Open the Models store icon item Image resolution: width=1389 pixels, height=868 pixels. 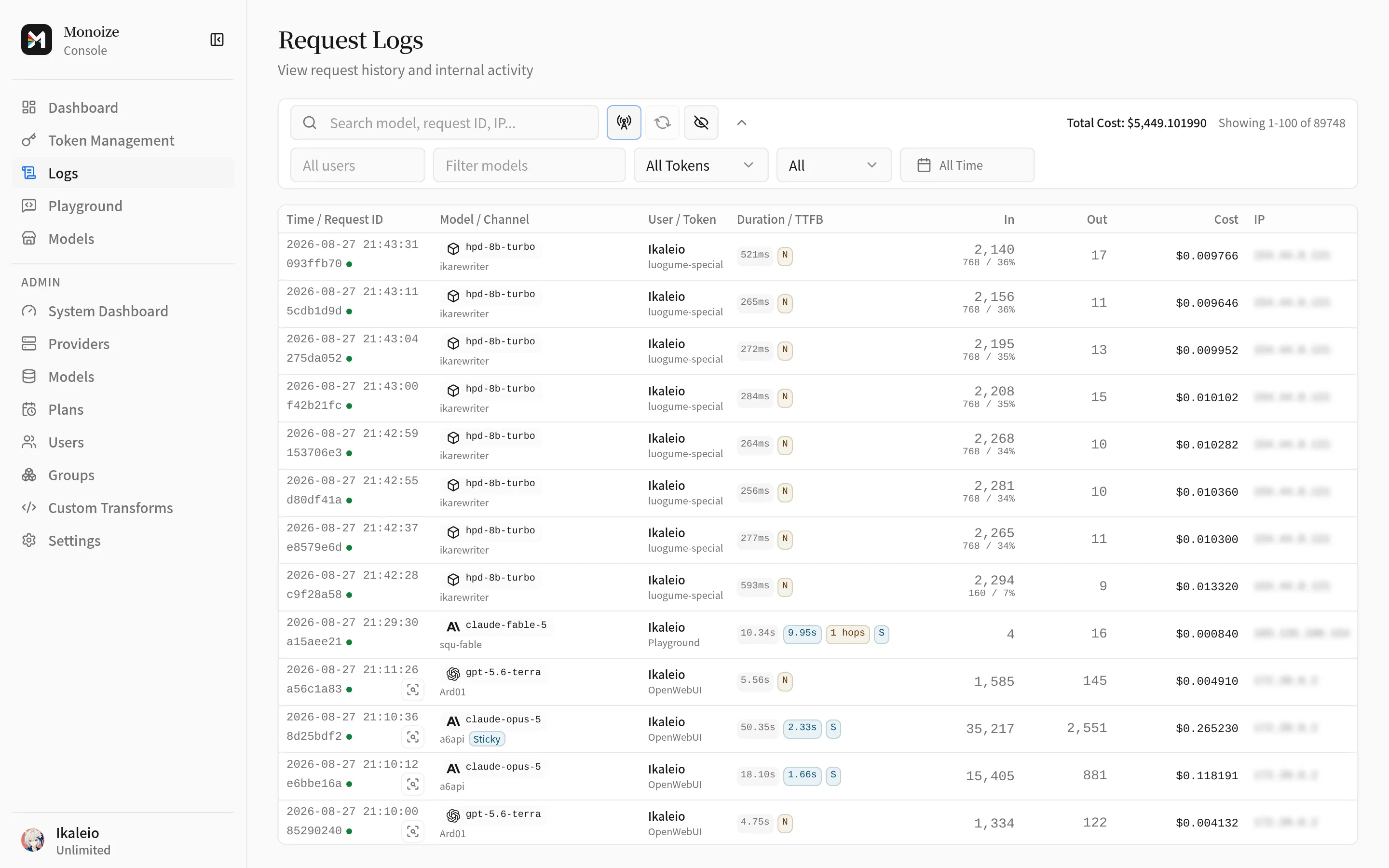[x=123, y=238]
